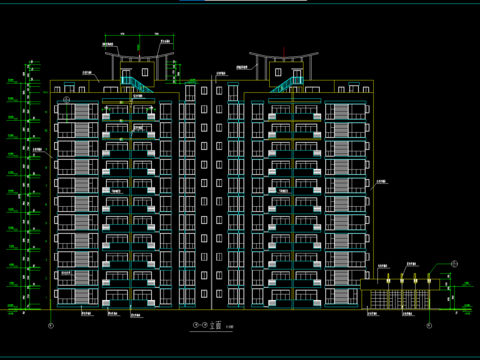This screenshot has height=360, width=480.
Task: Click the curved canopy of the left roof tower
Action: 139,56
